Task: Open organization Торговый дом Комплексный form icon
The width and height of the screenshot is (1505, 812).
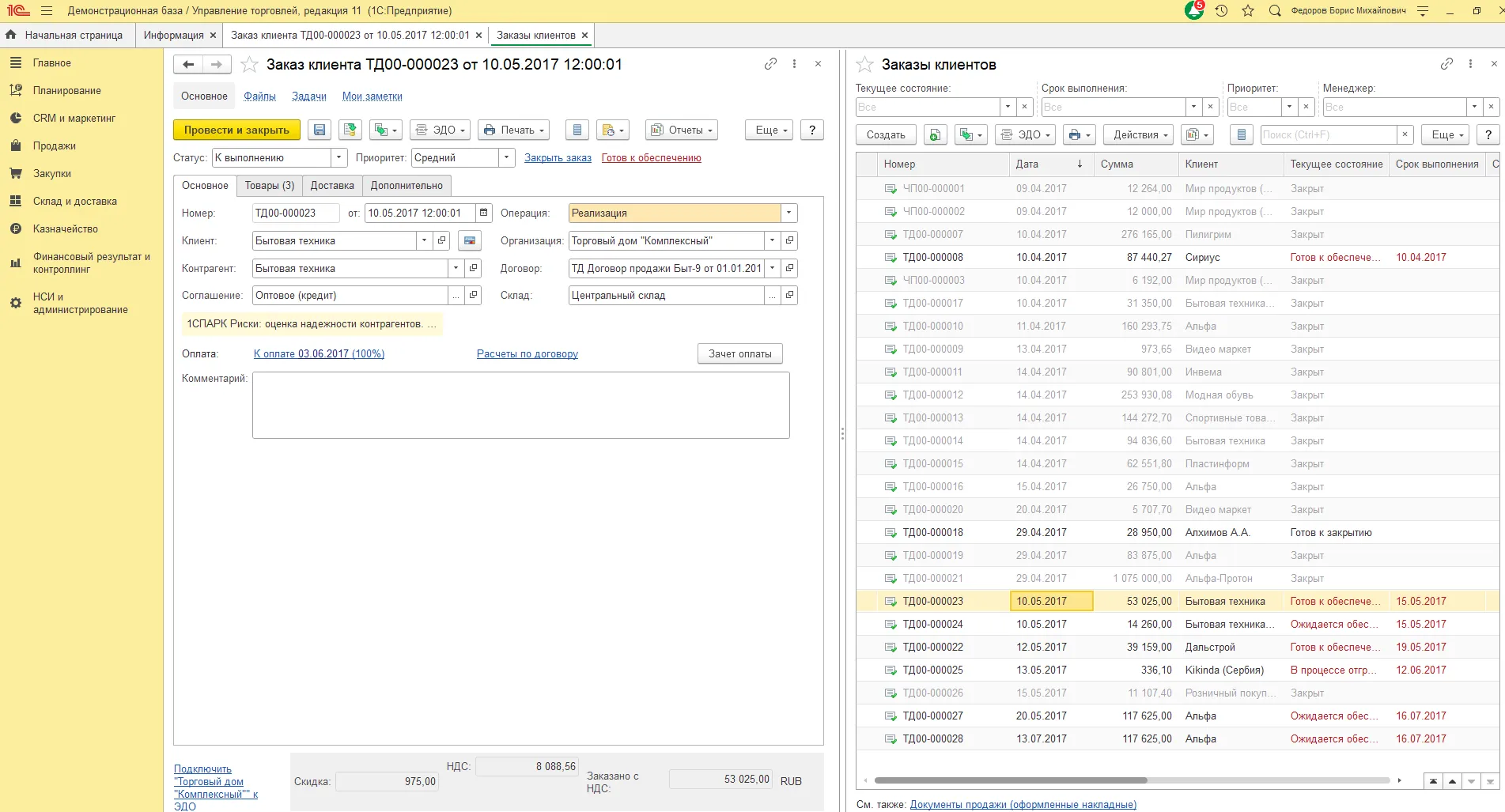Action: [789, 240]
